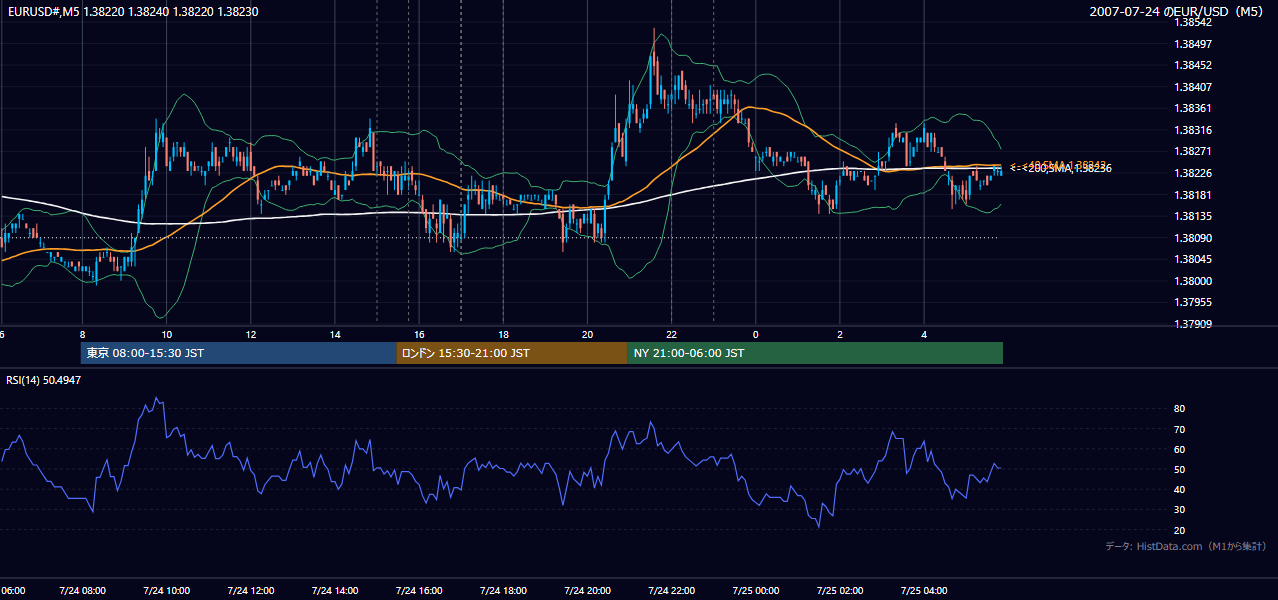Viewport: 1278px width, 600px height.
Task: Click the 7/24 14:00 bottom time label
Action: pyautogui.click(x=335, y=591)
